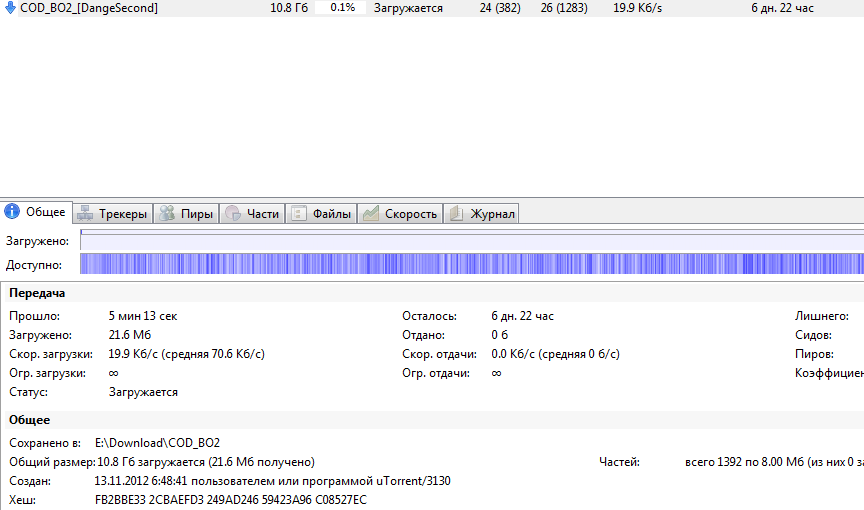Viewport: 864px width, 510px height.
Task: Click the Огр. загрузки infinity value
Action: 113,373
